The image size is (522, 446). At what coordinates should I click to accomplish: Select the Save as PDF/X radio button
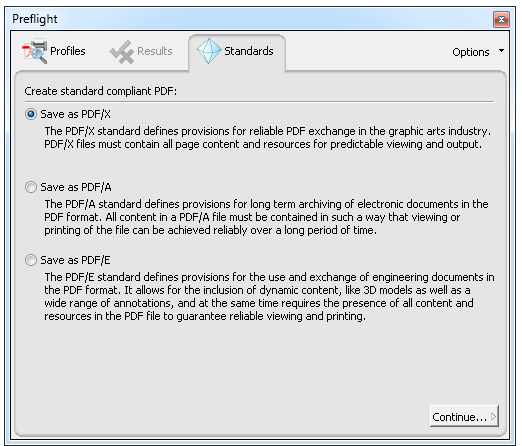click(x=31, y=114)
